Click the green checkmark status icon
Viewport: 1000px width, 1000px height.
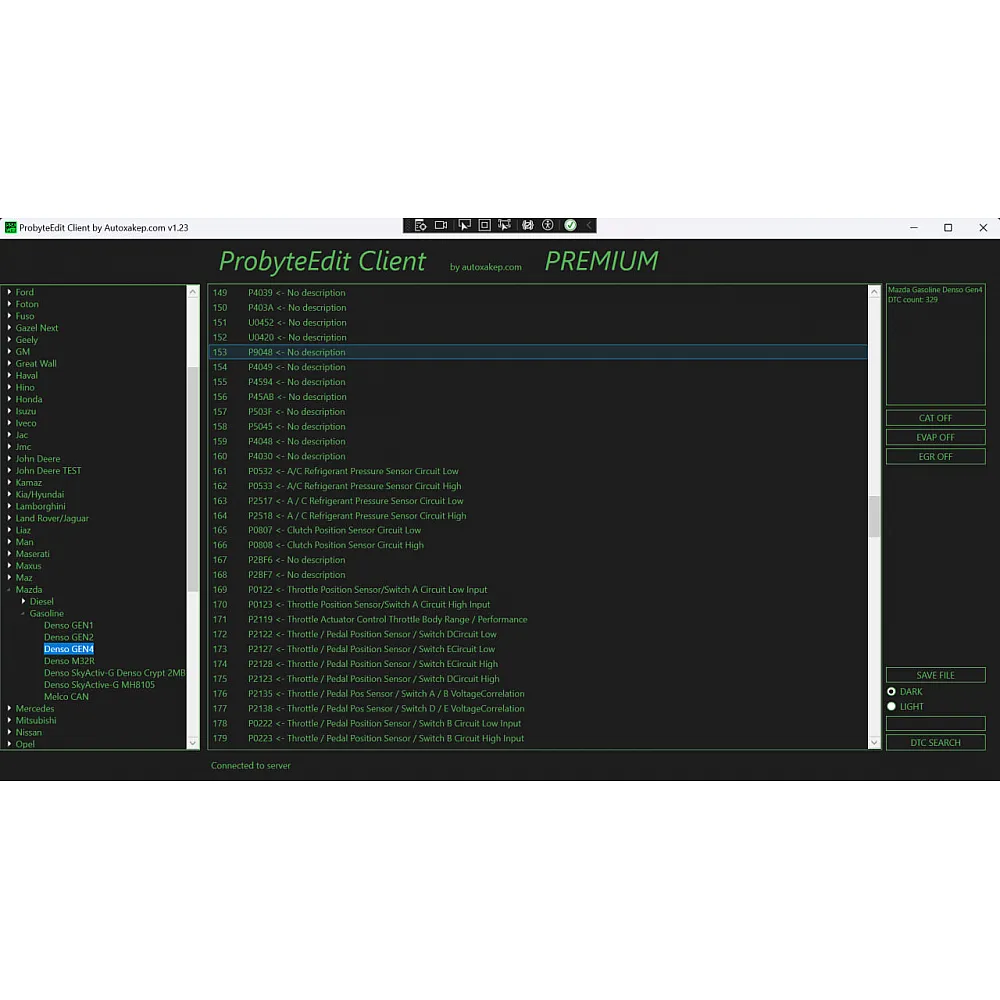[570, 226]
